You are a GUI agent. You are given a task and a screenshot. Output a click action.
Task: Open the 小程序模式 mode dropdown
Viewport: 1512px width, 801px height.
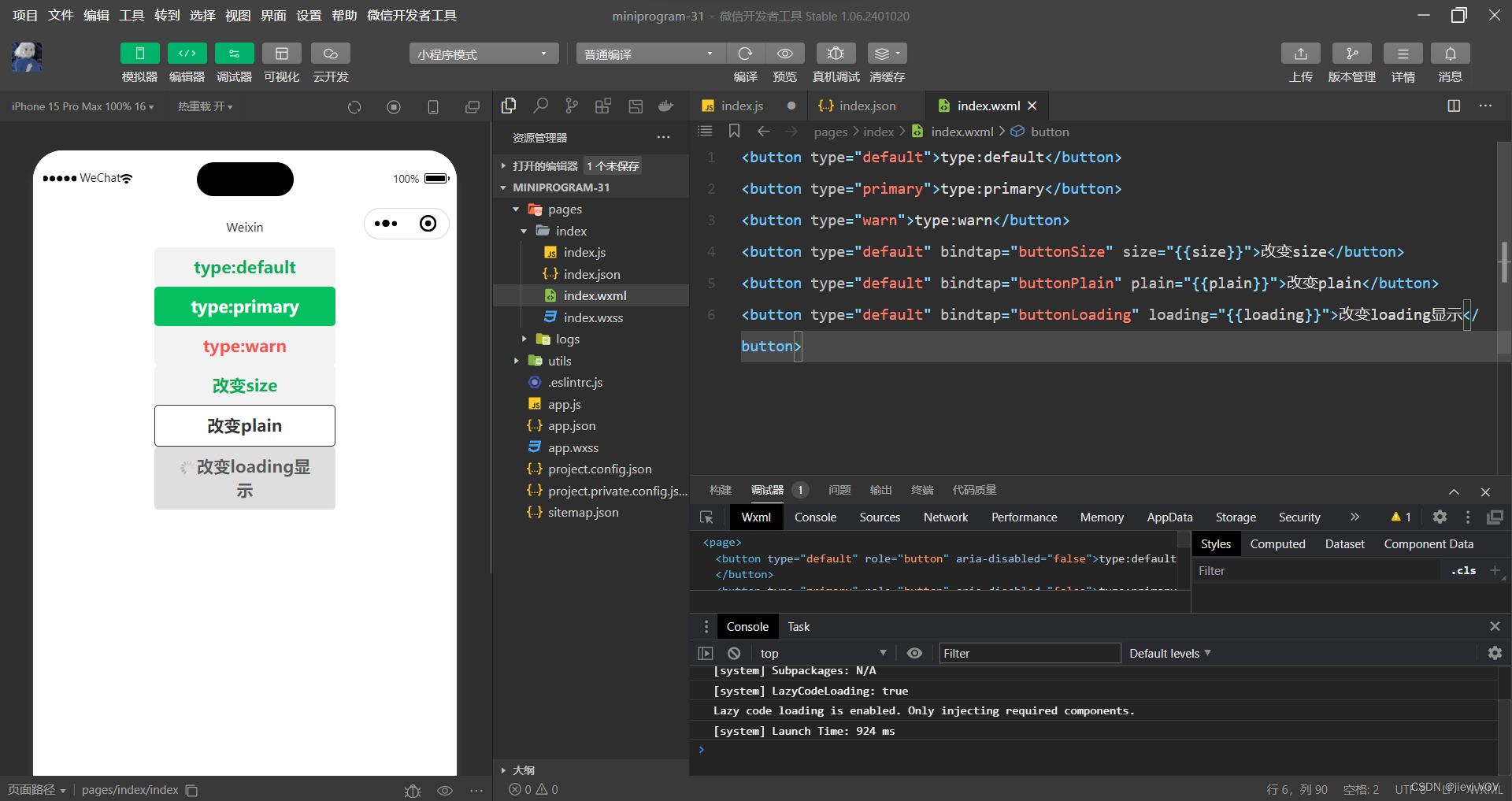pyautogui.click(x=484, y=54)
